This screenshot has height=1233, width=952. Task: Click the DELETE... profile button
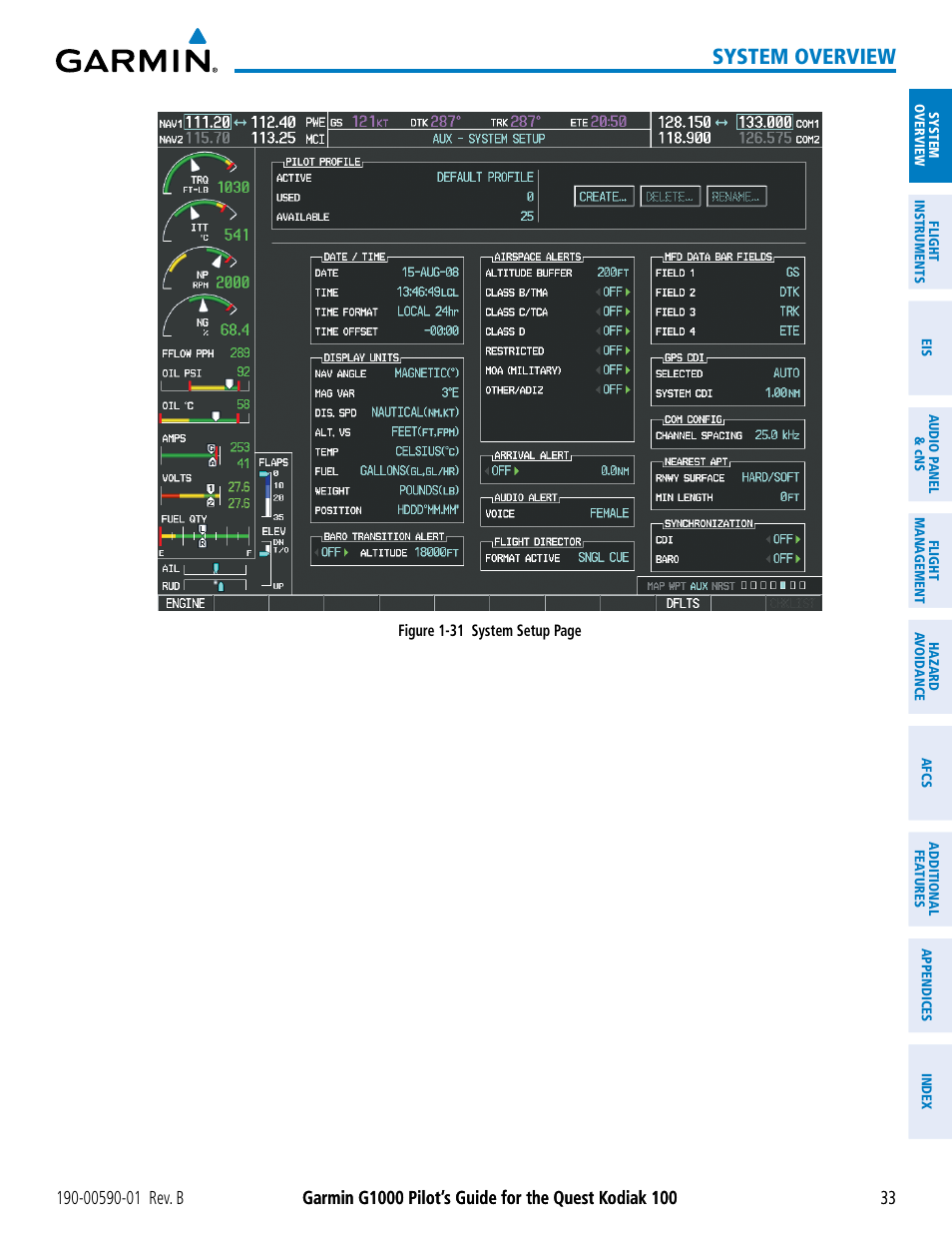coord(670,198)
